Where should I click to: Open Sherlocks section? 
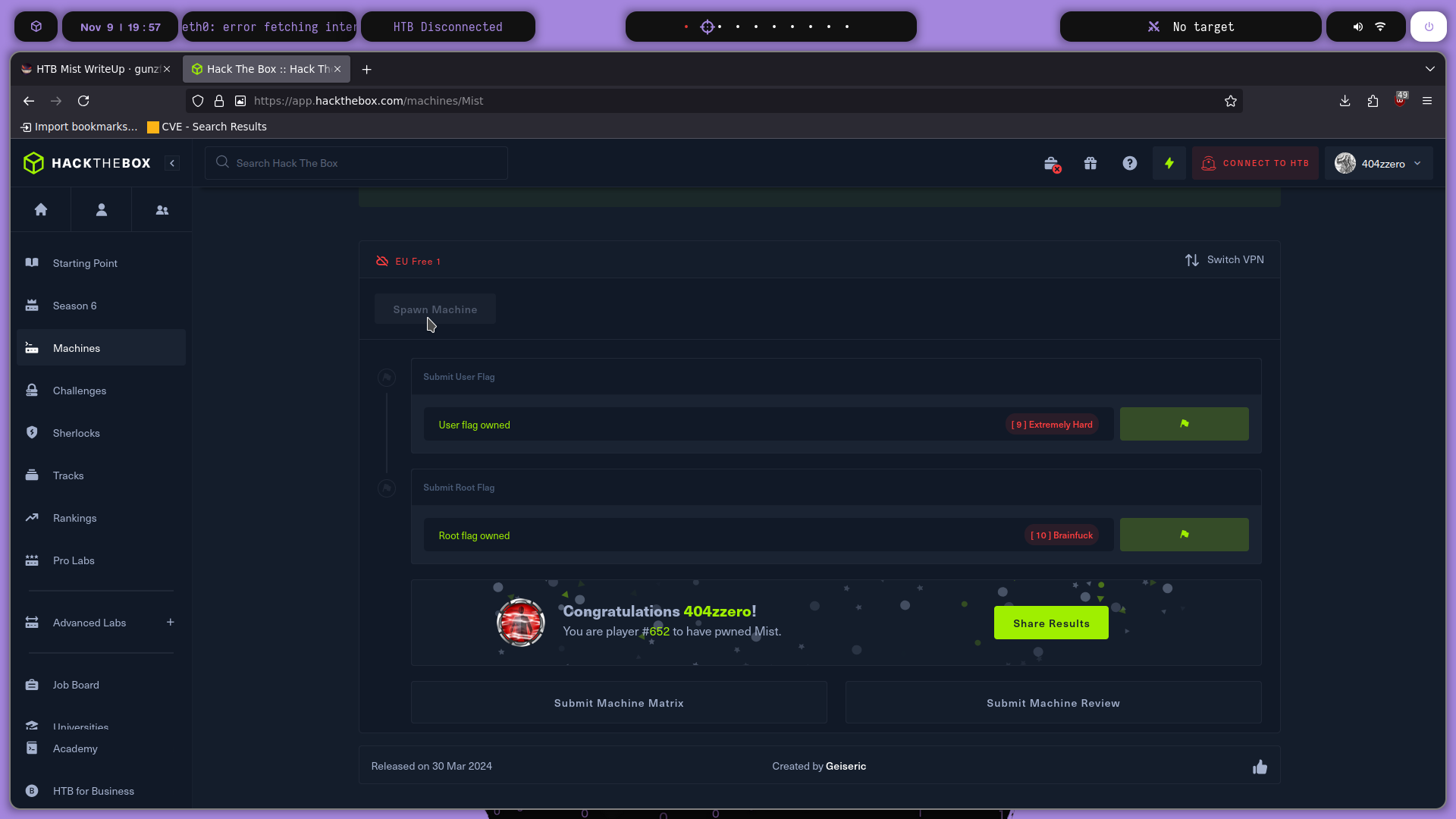101,433
